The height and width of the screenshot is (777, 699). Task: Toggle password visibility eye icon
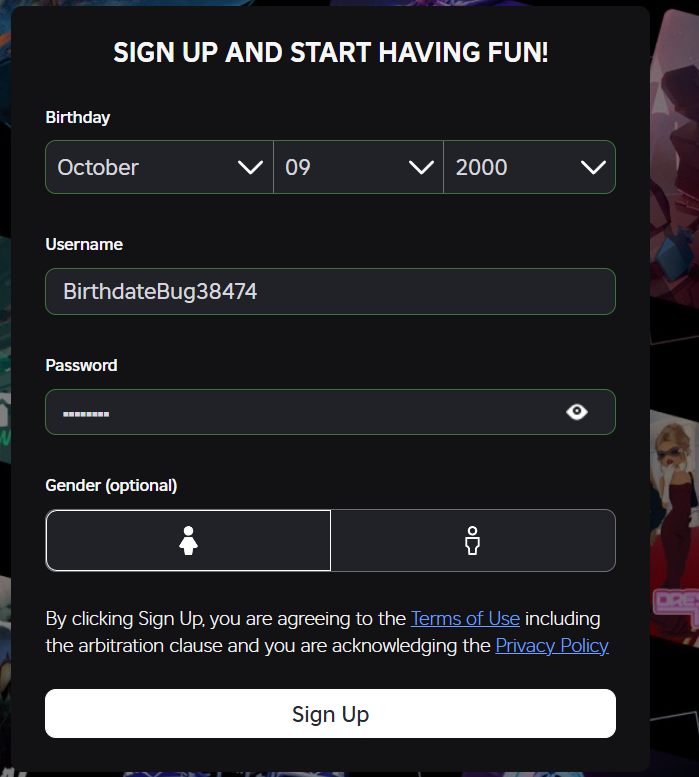(x=577, y=412)
